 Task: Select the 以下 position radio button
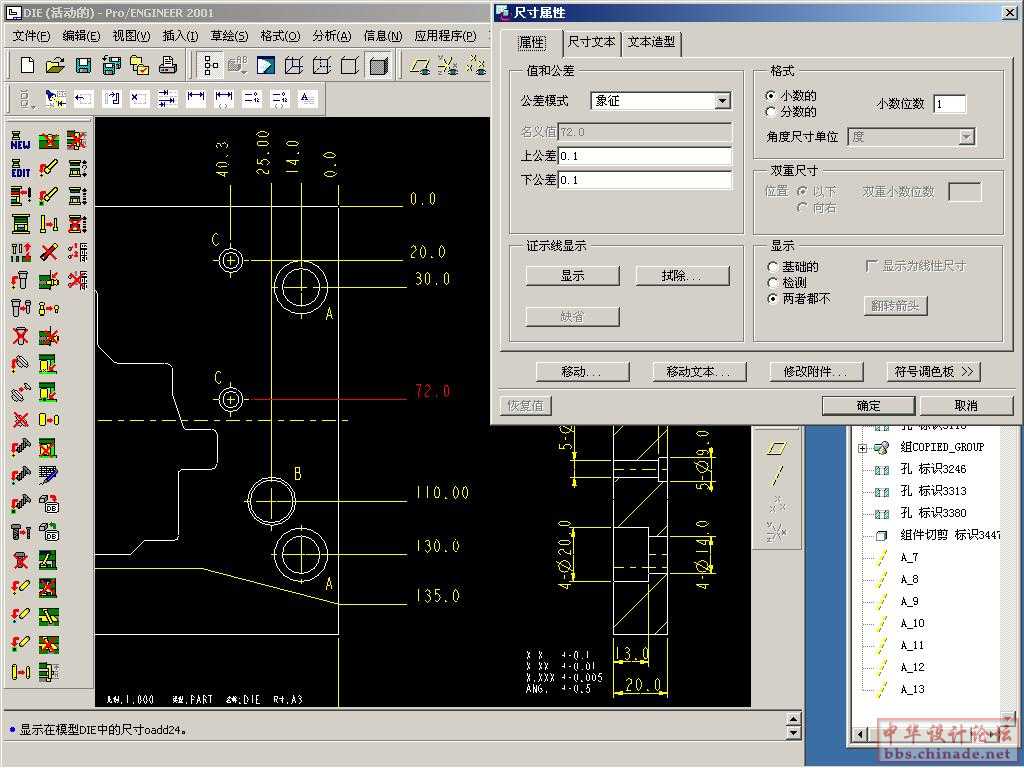[x=802, y=191]
